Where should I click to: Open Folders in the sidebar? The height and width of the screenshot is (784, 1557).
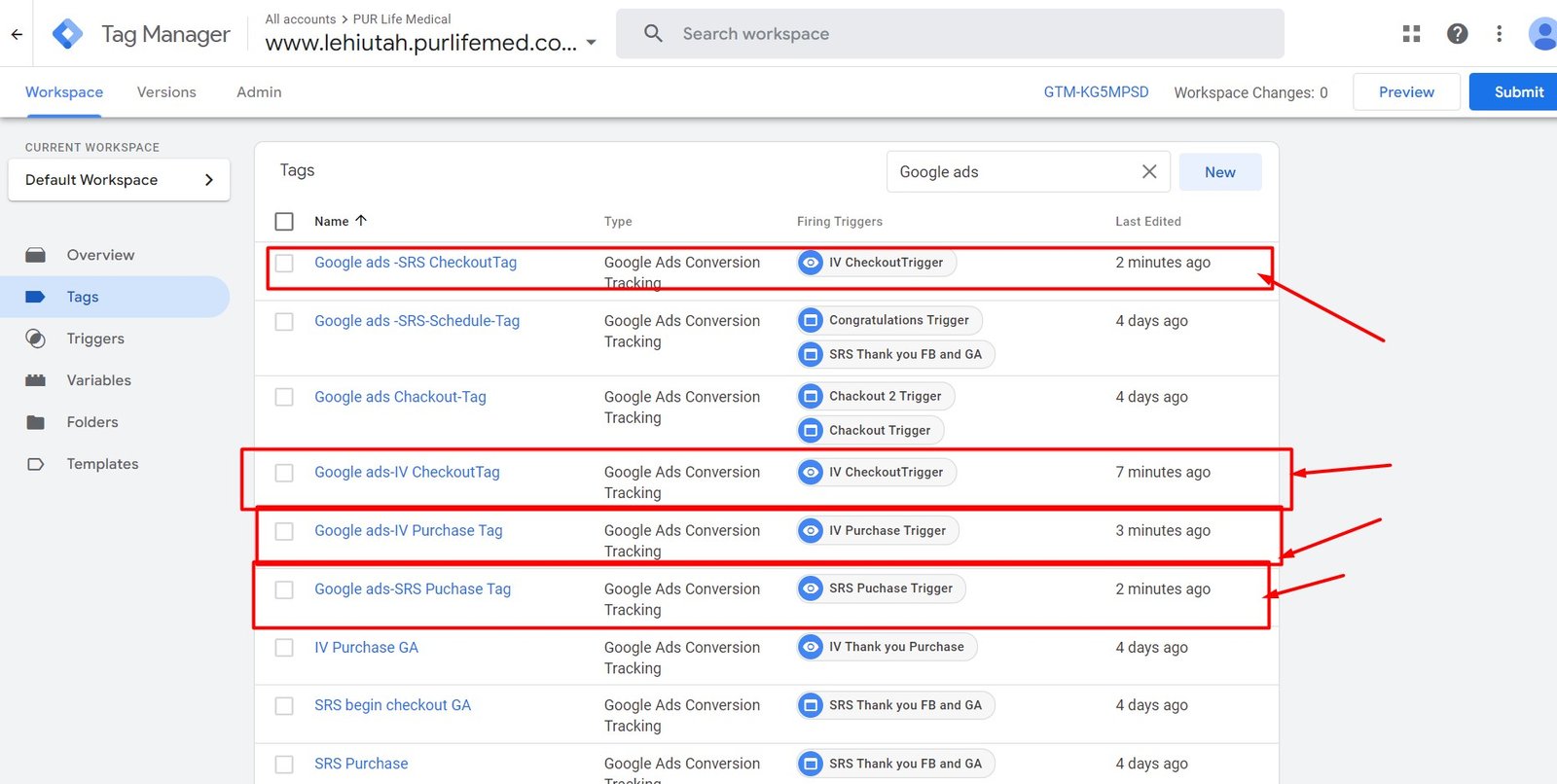tap(92, 422)
